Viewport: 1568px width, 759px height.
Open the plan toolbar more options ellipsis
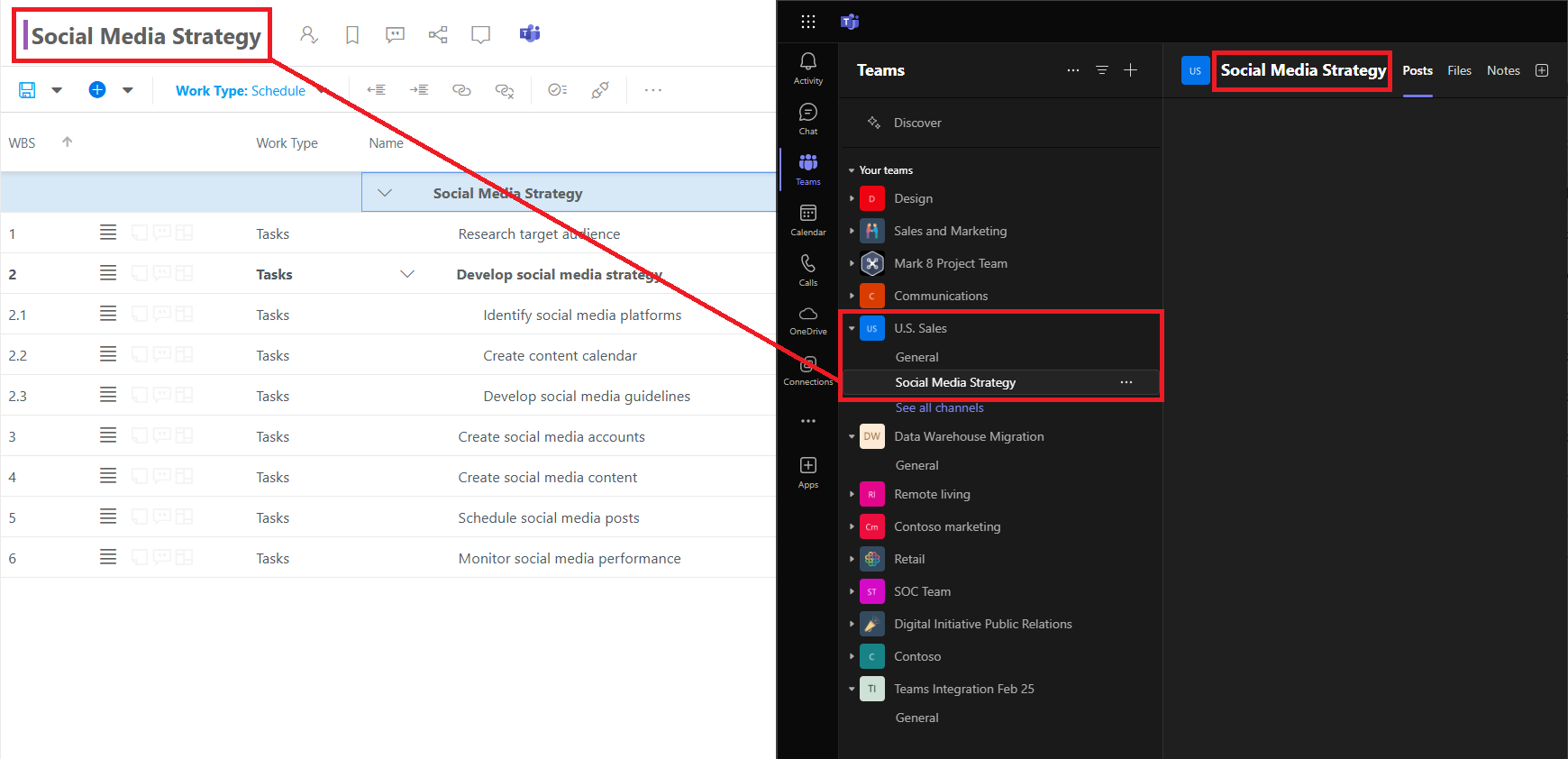click(x=653, y=90)
